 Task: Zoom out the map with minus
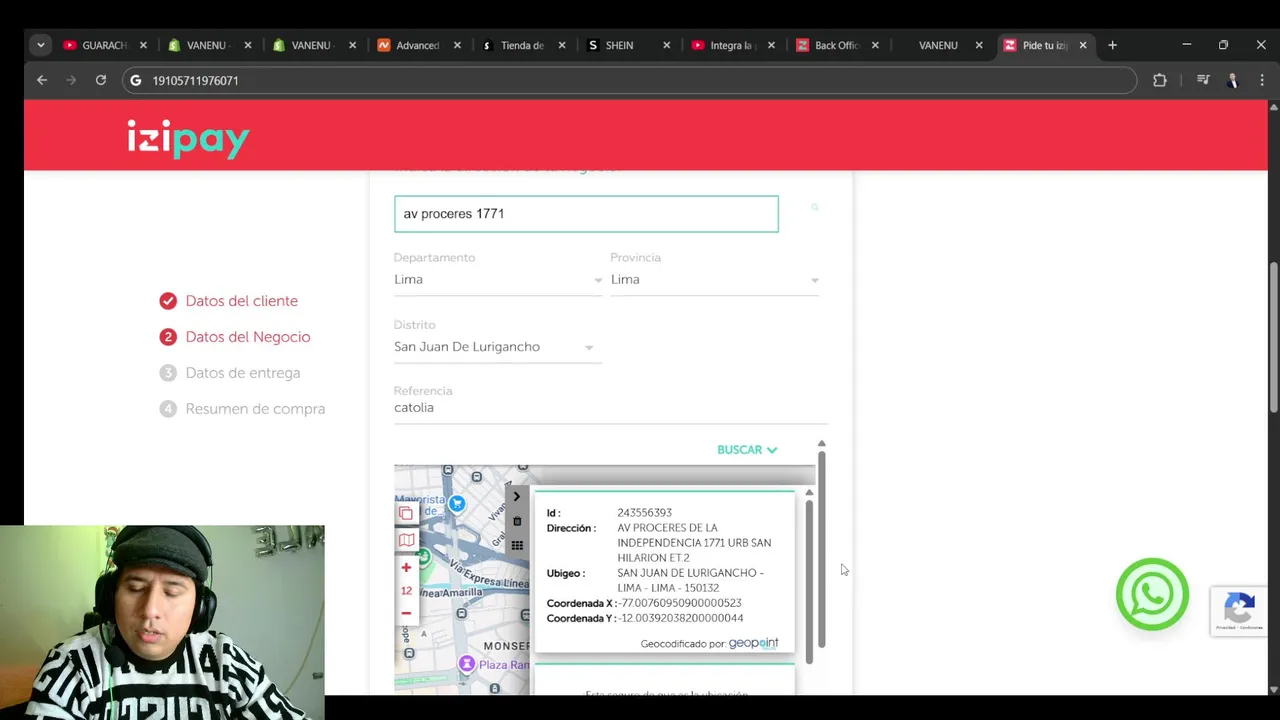pyautogui.click(x=406, y=613)
